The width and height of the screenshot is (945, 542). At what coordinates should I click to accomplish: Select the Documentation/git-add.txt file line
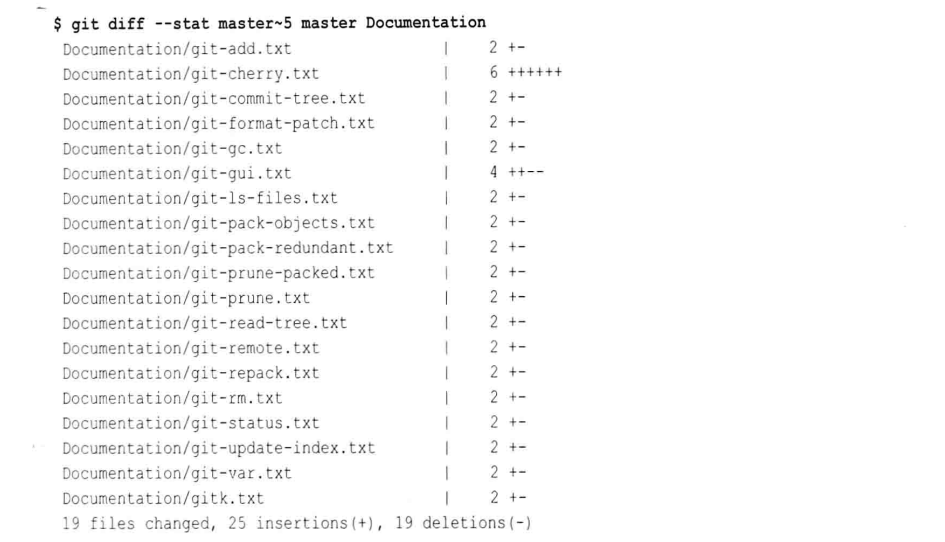point(294,48)
